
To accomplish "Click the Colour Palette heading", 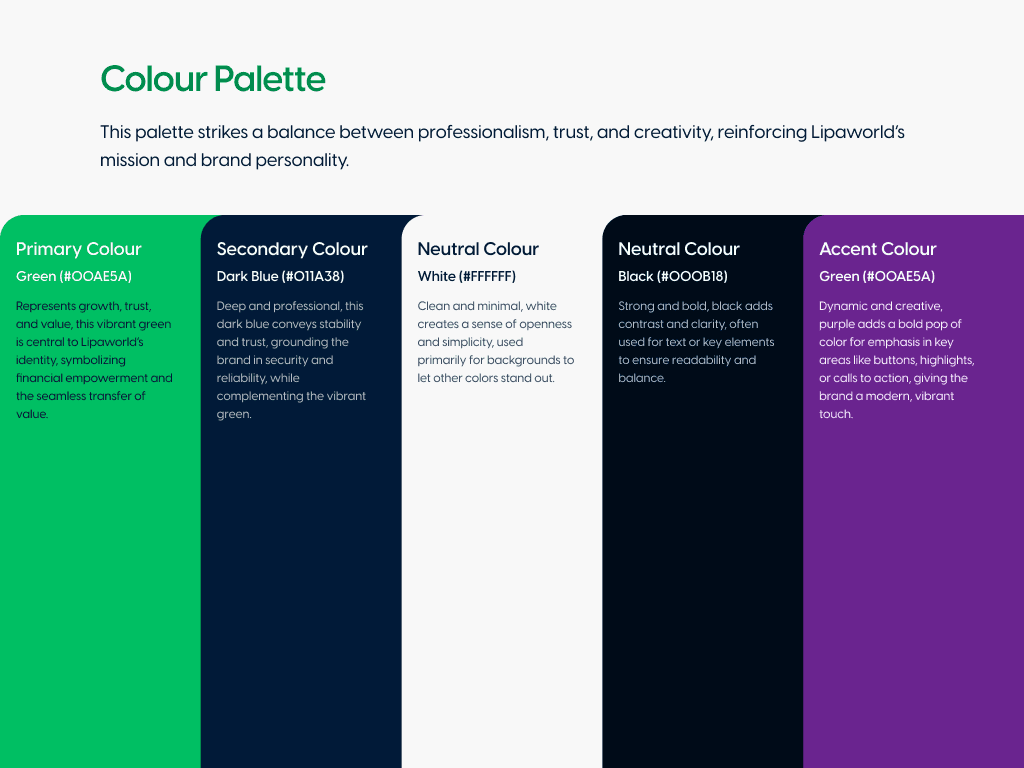I will pos(213,79).
